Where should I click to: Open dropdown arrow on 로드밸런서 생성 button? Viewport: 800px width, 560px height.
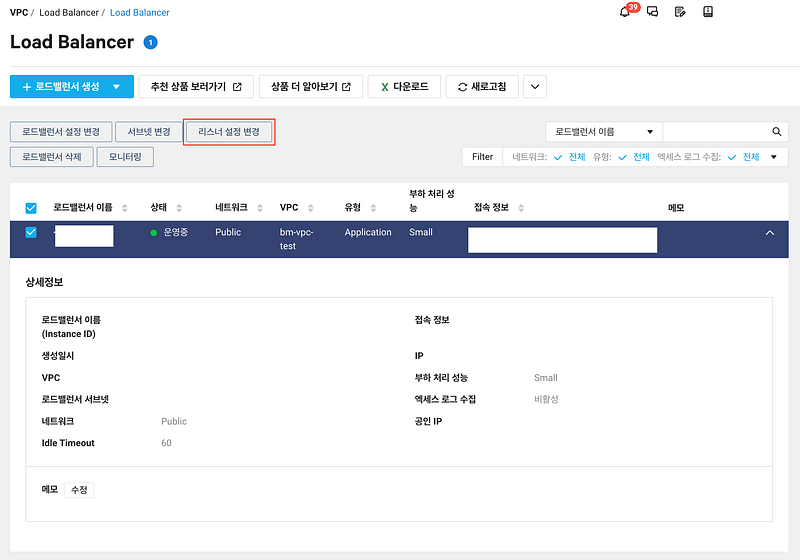point(116,87)
